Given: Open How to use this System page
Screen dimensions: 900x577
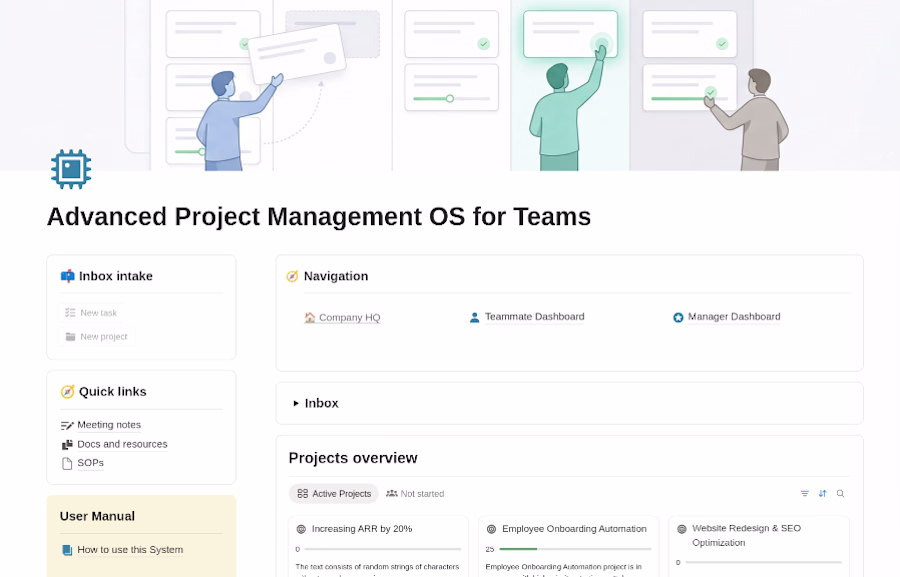Looking at the screenshot, I should click(x=130, y=550).
